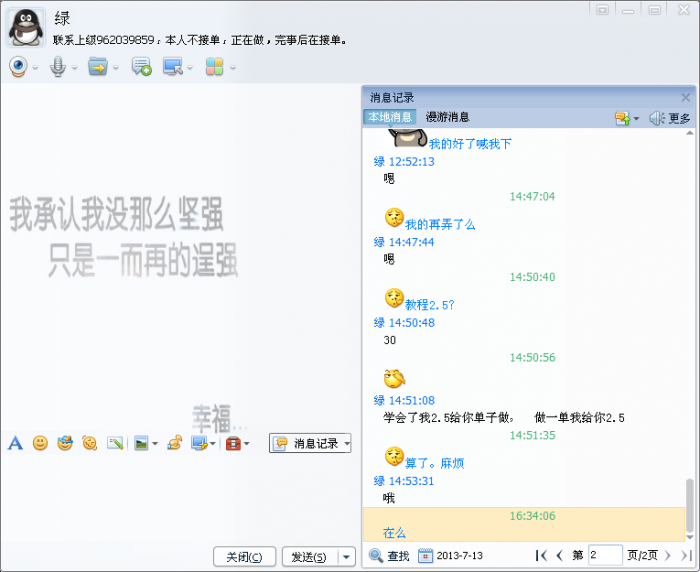
Task: Click the penguin contact avatar
Action: click(26, 28)
